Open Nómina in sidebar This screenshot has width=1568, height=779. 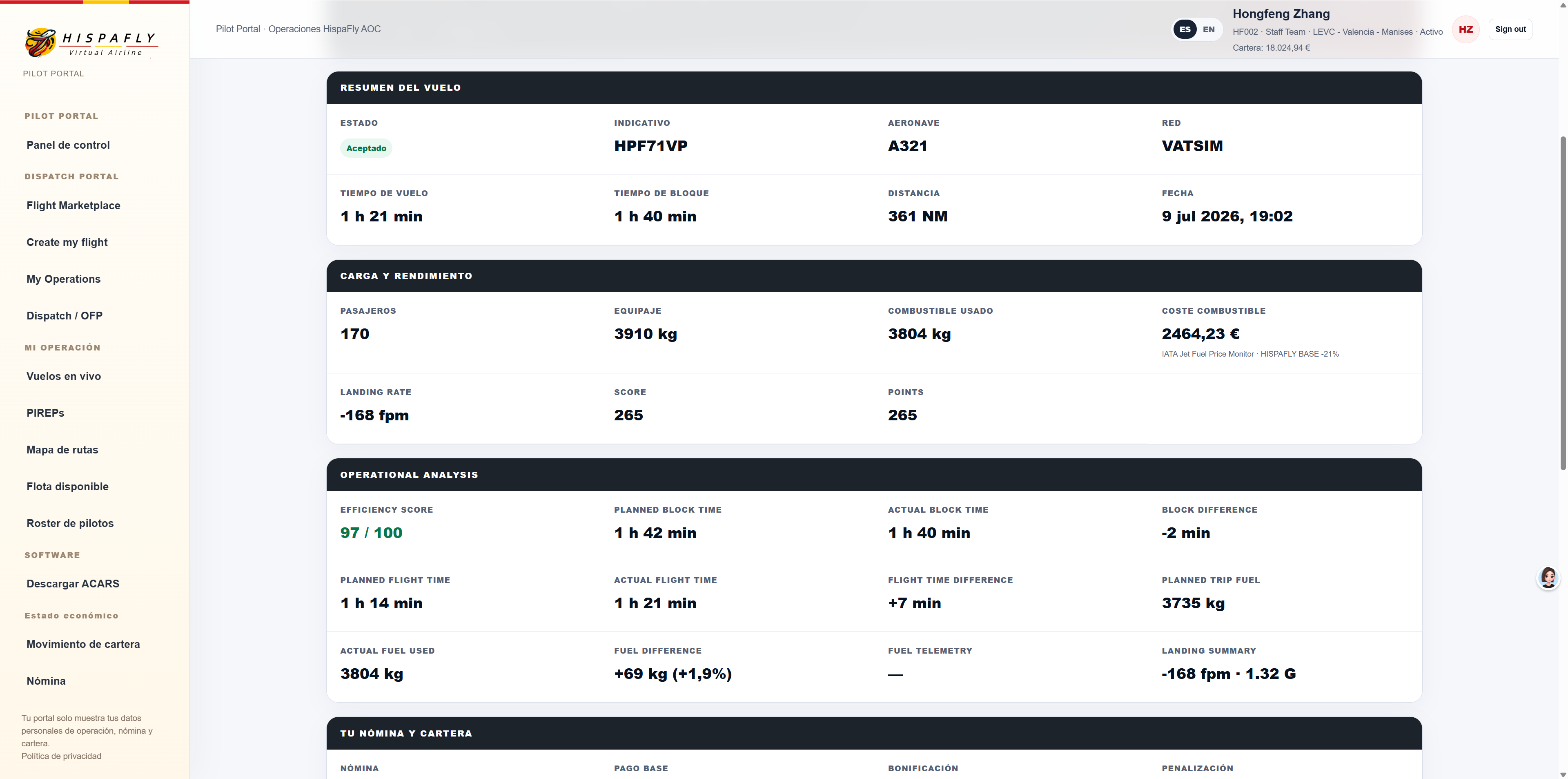pyautogui.click(x=46, y=681)
